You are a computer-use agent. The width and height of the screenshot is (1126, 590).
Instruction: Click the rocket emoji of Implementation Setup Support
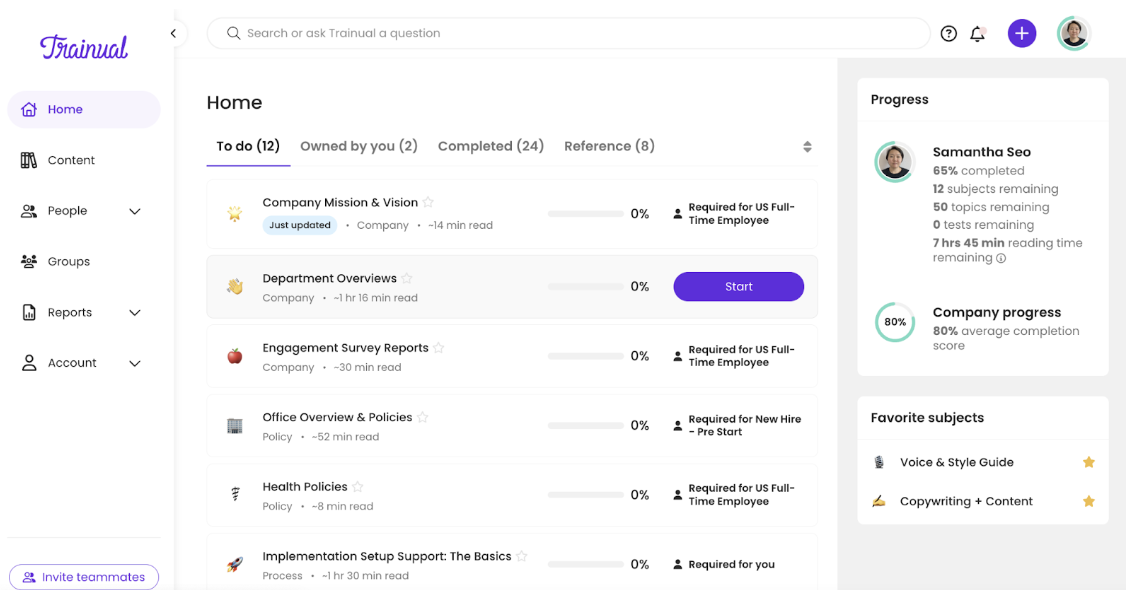pyautogui.click(x=235, y=564)
